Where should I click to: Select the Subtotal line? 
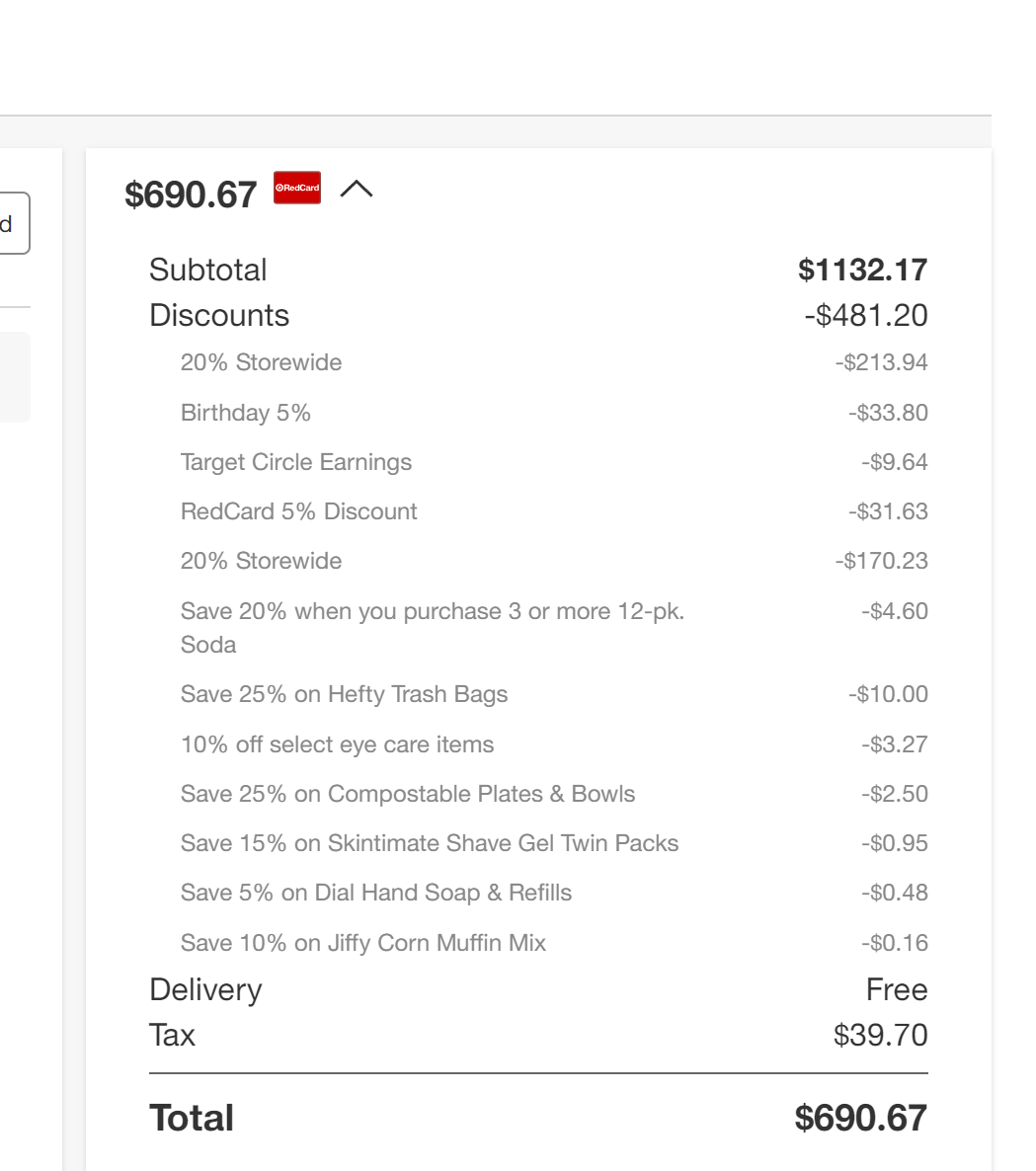pos(538,270)
